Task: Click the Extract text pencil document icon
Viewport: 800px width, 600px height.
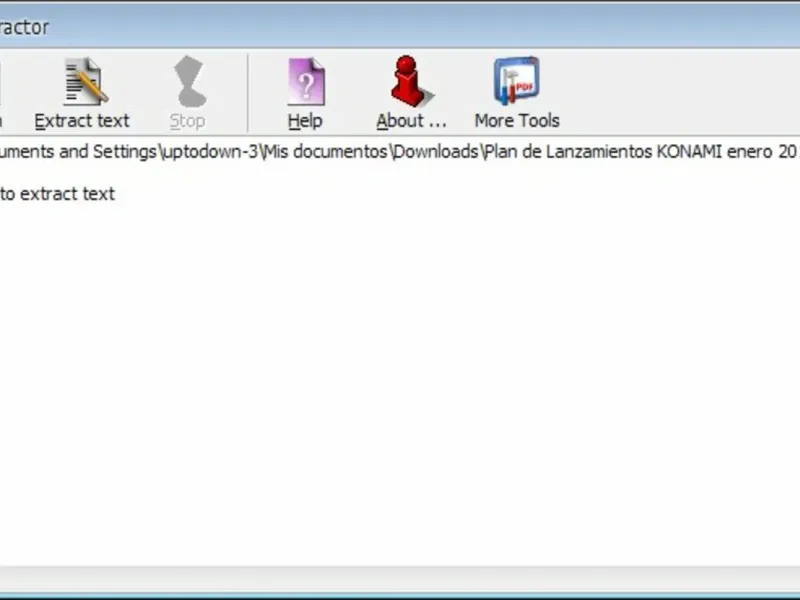Action: (85, 82)
